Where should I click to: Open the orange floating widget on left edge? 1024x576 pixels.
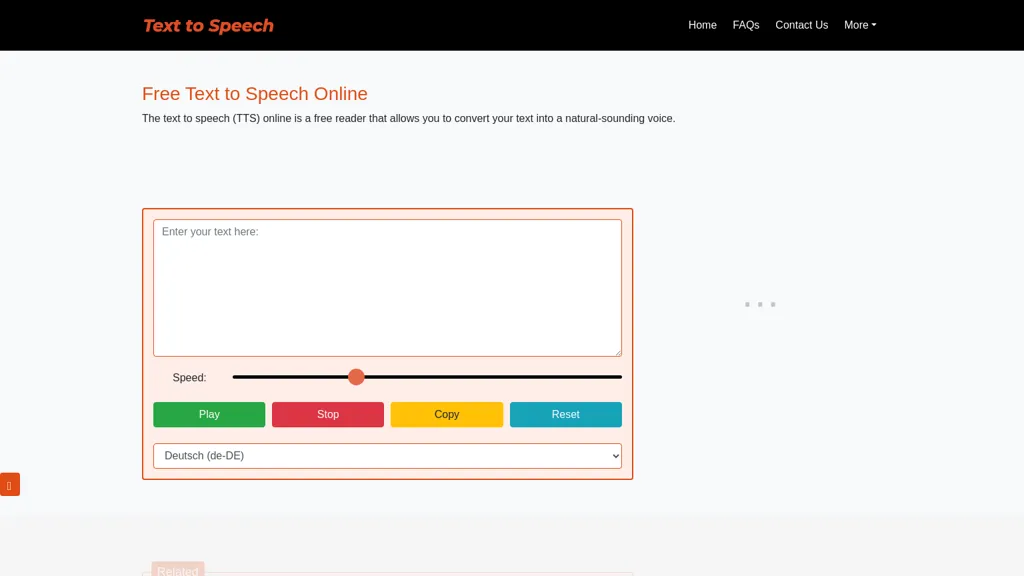[x=10, y=484]
